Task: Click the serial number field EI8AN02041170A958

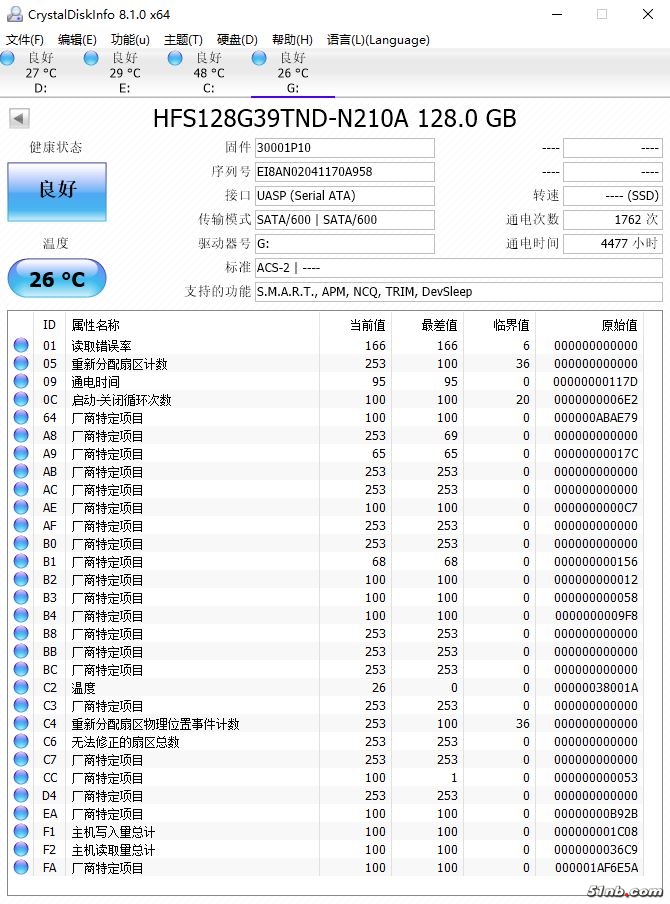Action: 345,172
